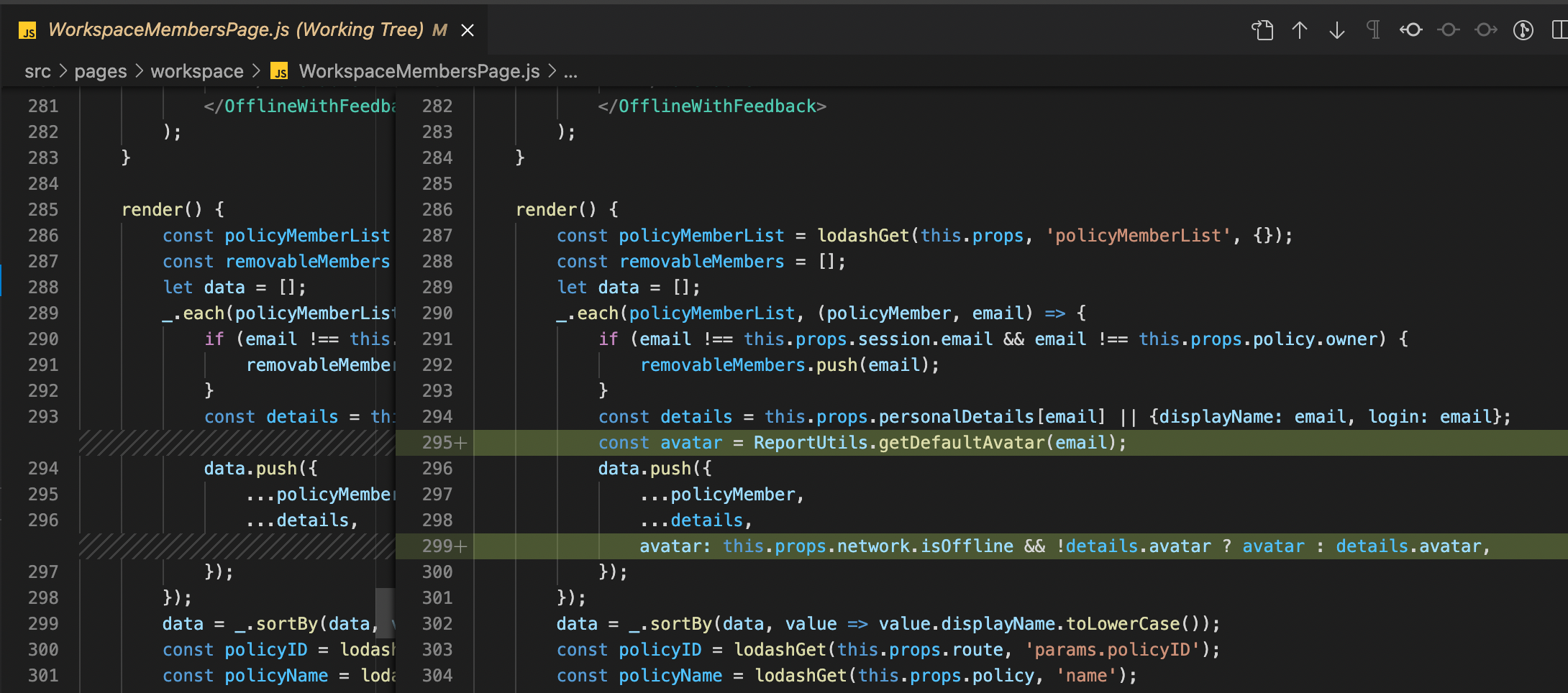Click 'const policyID' in the left pane
This screenshot has width=1568, height=693.
pyautogui.click(x=234, y=650)
